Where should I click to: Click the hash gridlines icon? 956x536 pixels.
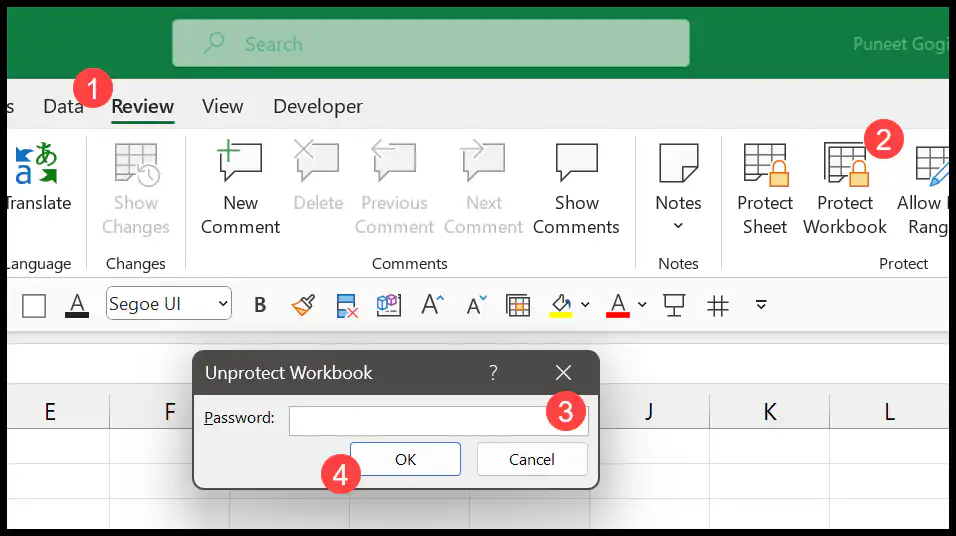click(718, 305)
